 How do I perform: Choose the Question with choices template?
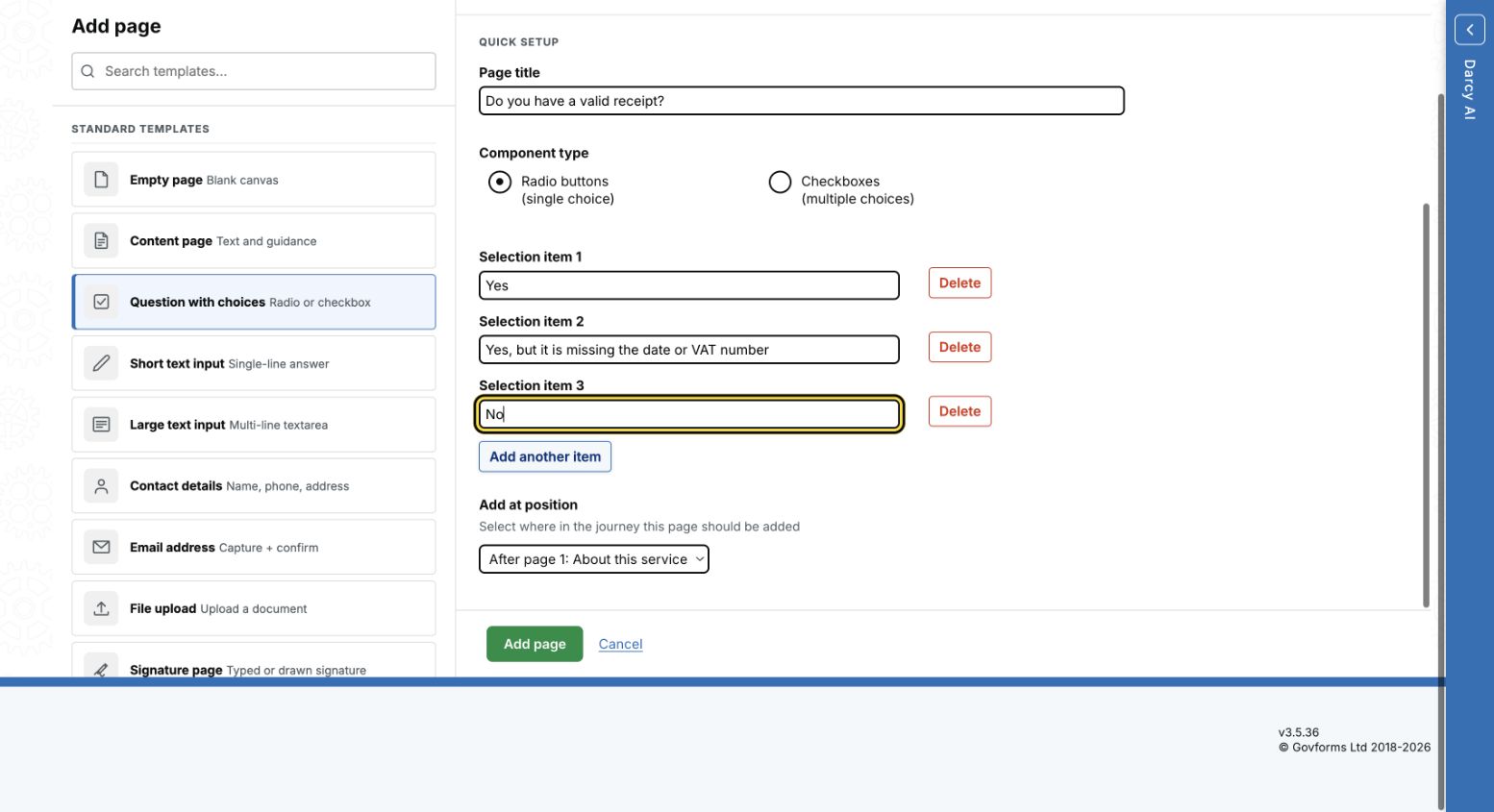click(254, 302)
